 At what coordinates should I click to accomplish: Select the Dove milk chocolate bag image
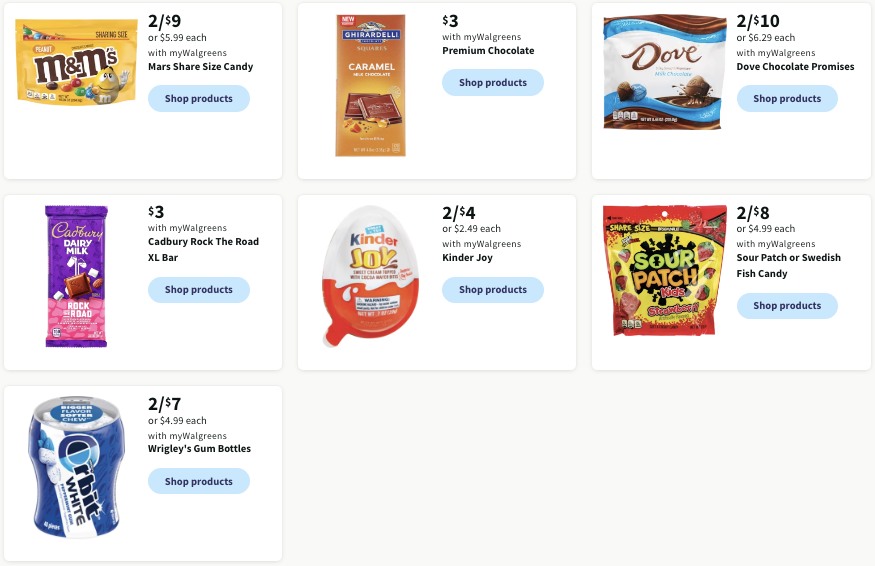[664, 71]
